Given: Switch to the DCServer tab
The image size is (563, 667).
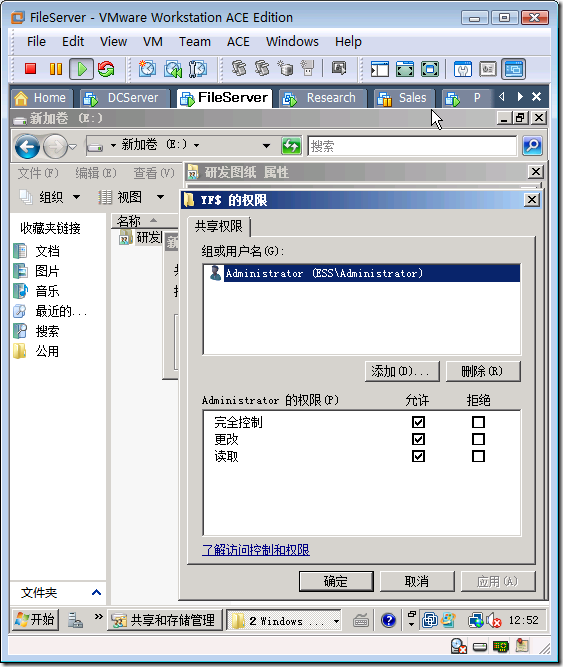Looking at the screenshot, I should 125,98.
